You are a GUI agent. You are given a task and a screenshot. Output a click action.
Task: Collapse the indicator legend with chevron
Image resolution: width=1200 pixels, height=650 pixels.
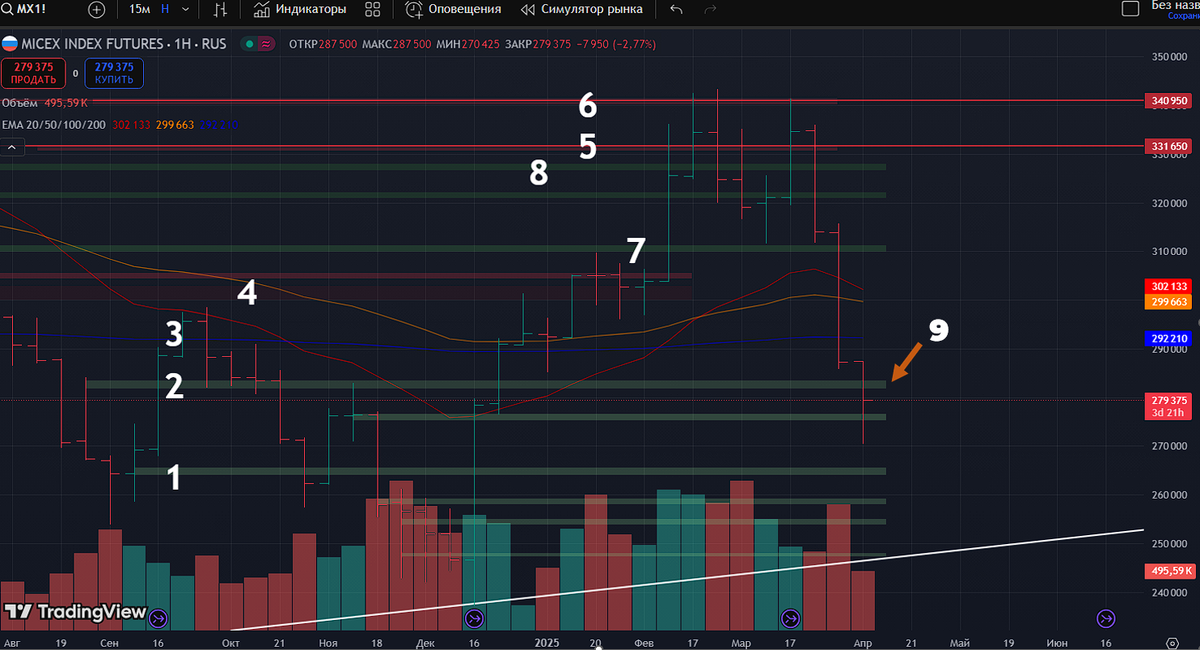click(x=12, y=147)
